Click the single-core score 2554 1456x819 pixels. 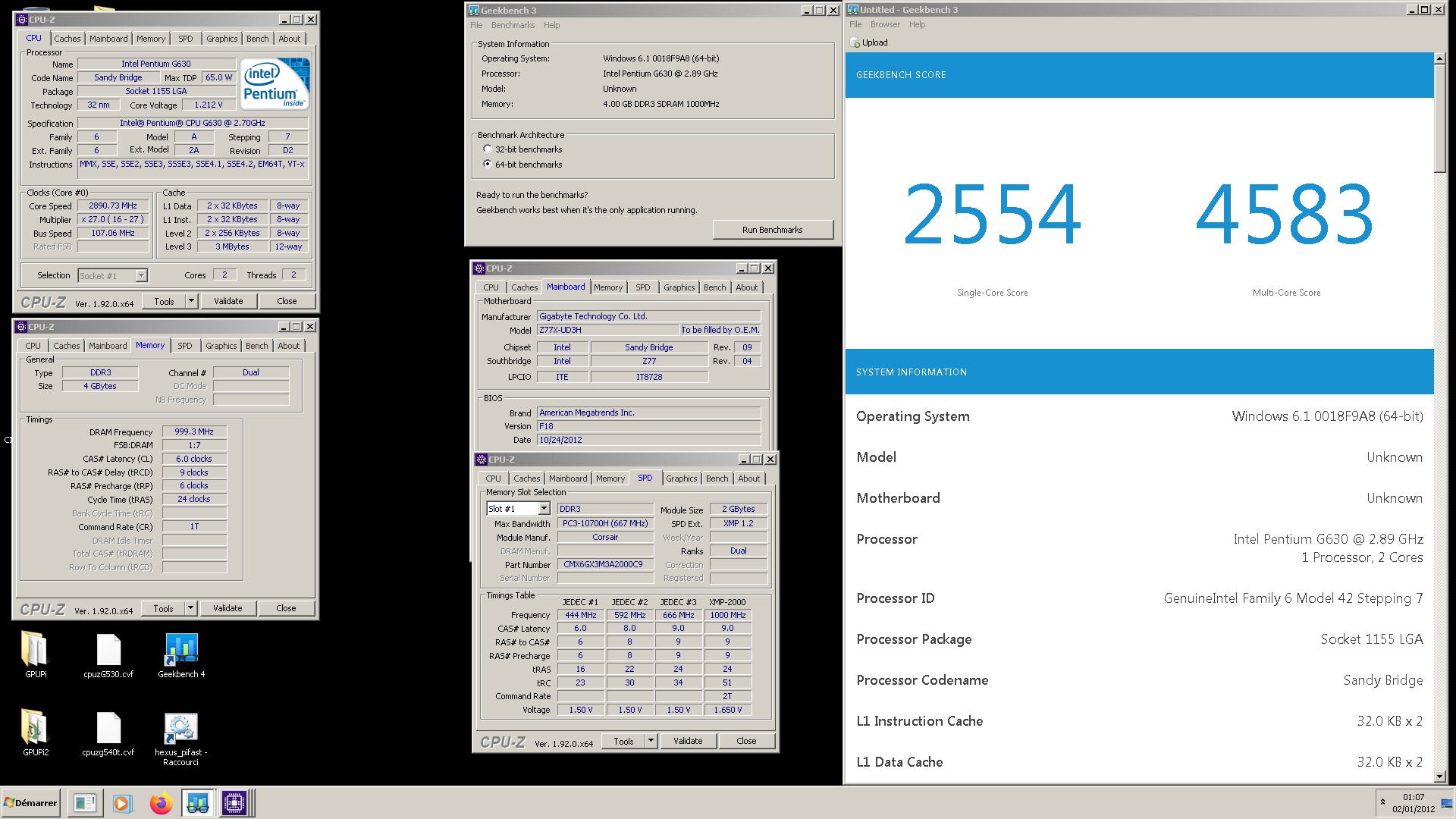992,215
